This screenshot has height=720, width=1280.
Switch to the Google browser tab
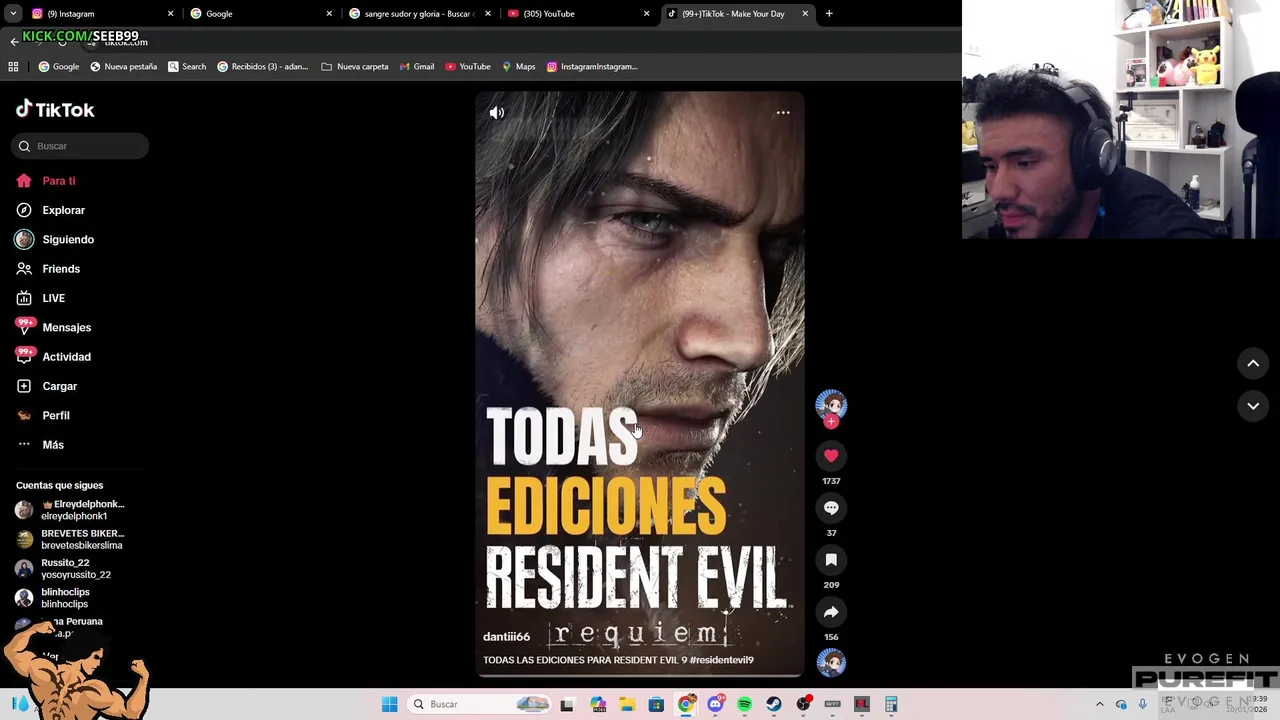click(x=260, y=14)
